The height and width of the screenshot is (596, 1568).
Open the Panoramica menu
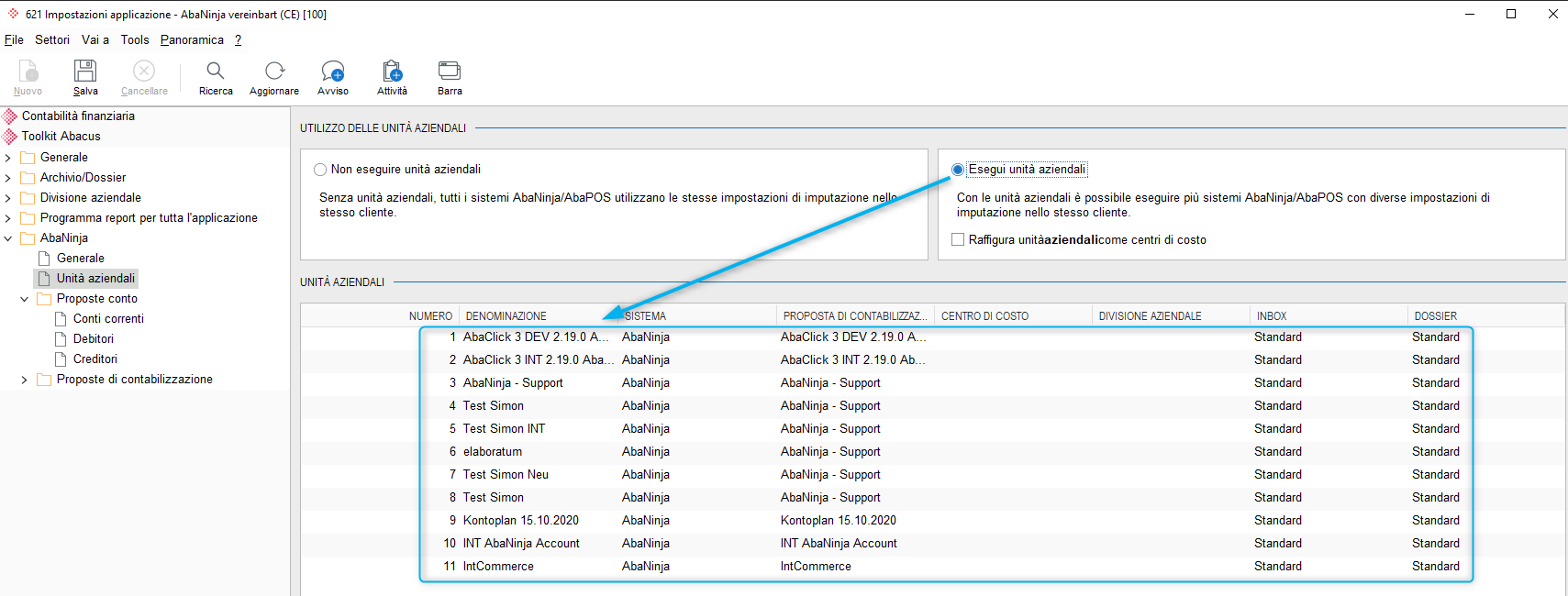click(192, 39)
